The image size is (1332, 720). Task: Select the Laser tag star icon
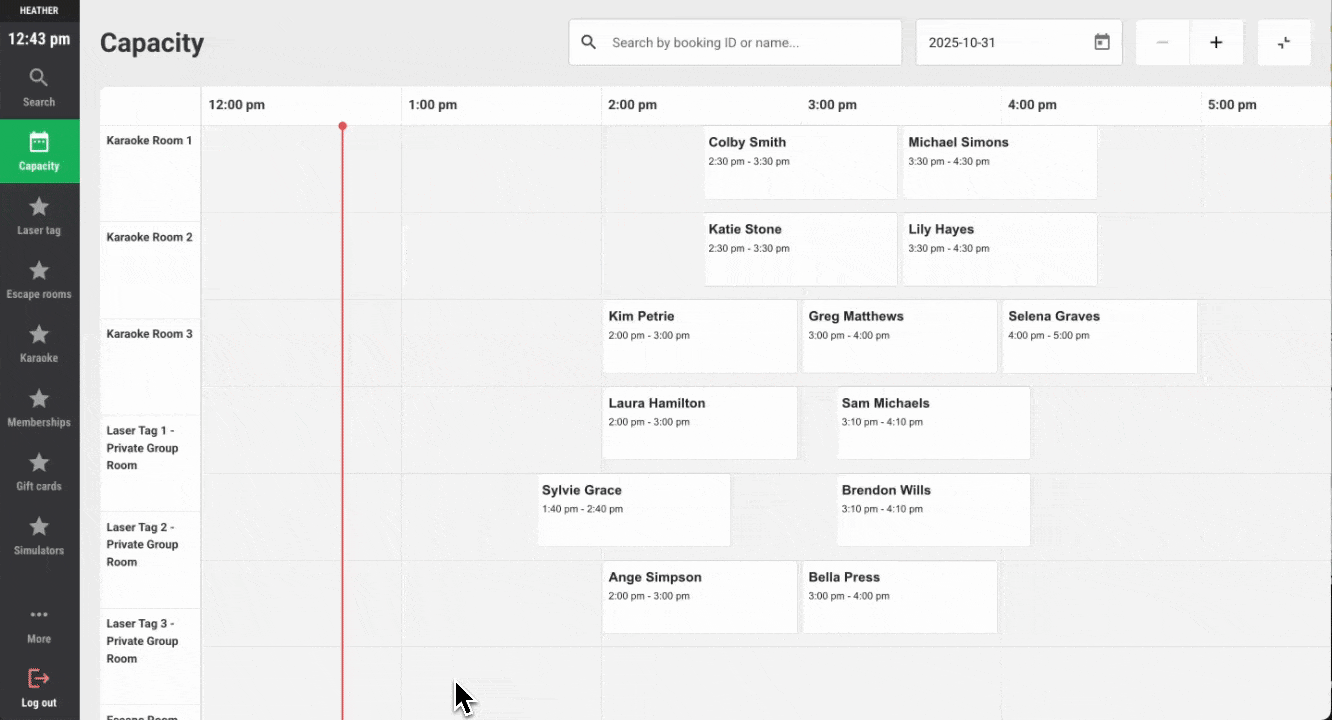(39, 207)
